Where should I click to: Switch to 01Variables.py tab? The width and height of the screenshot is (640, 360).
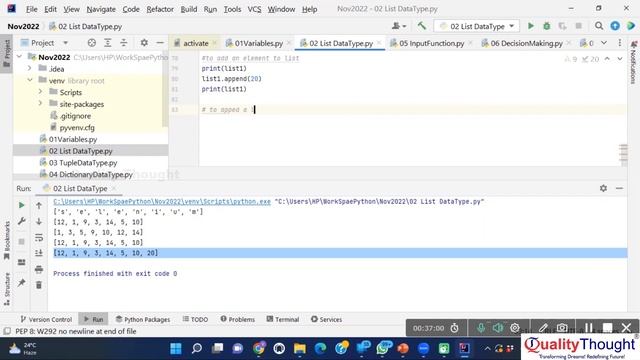[258, 43]
